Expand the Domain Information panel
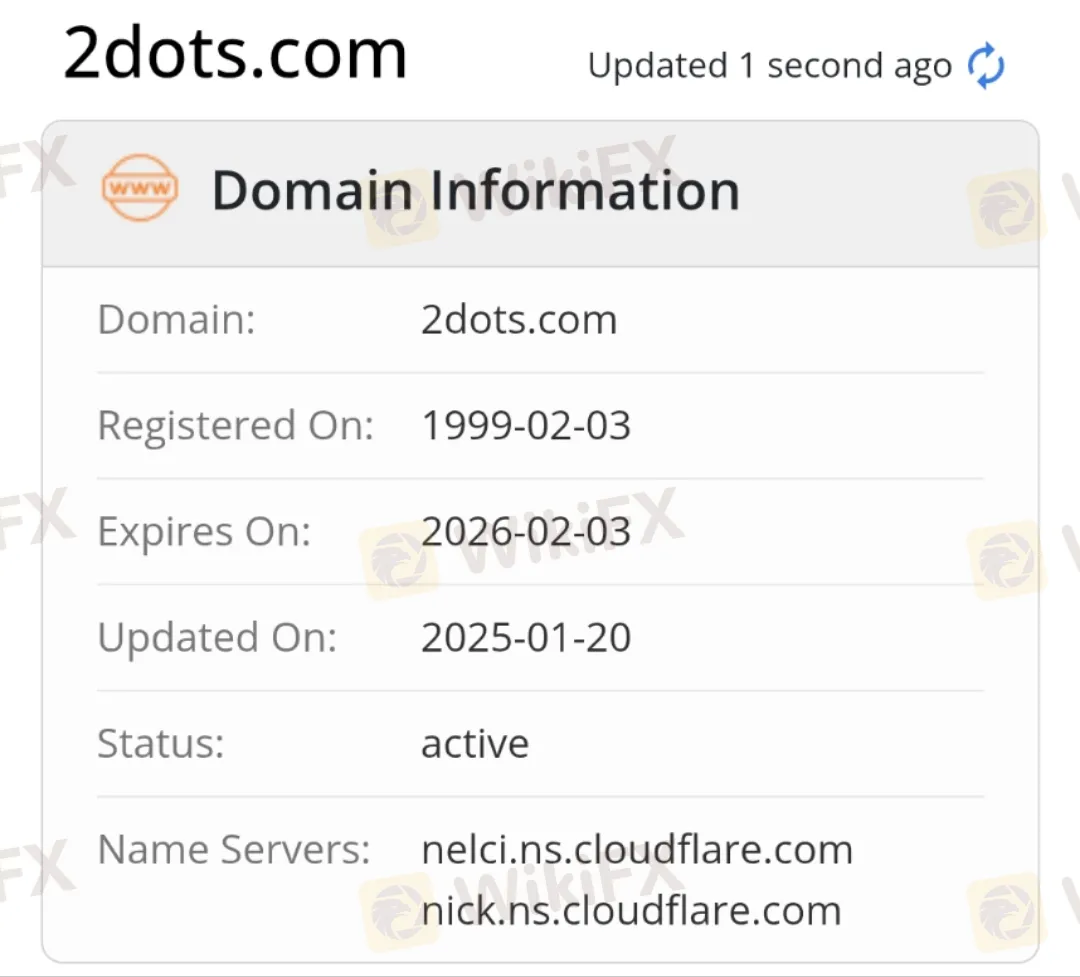Viewport: 1080px width, 977px height. [476, 190]
